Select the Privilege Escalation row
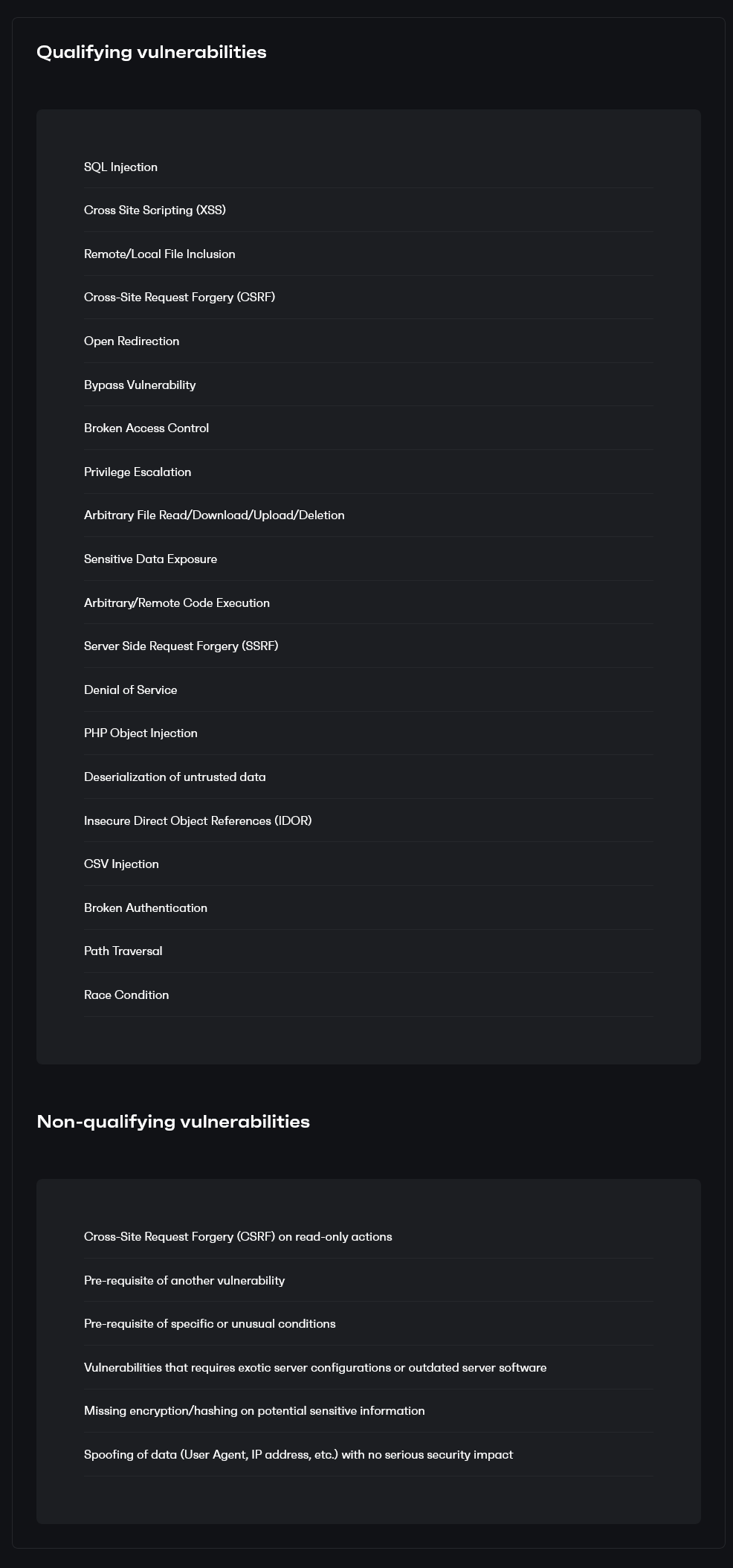This screenshot has width=733, height=1568. click(x=369, y=472)
